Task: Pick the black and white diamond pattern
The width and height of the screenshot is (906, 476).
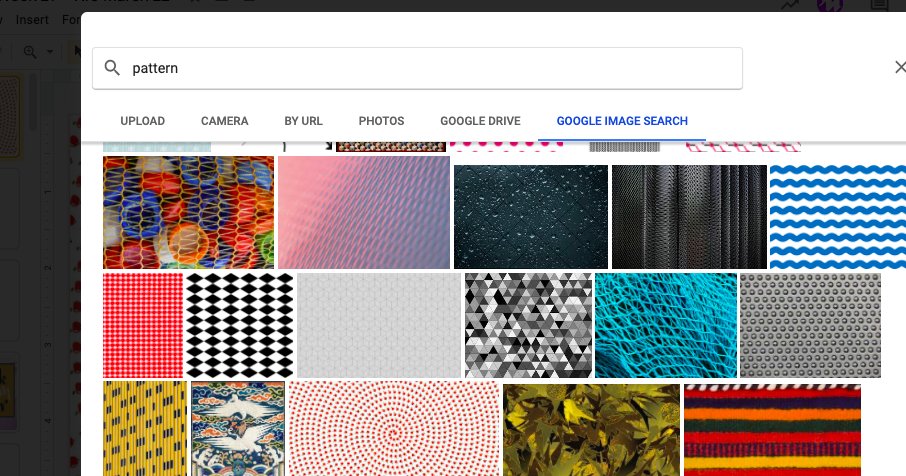Action: [x=240, y=325]
